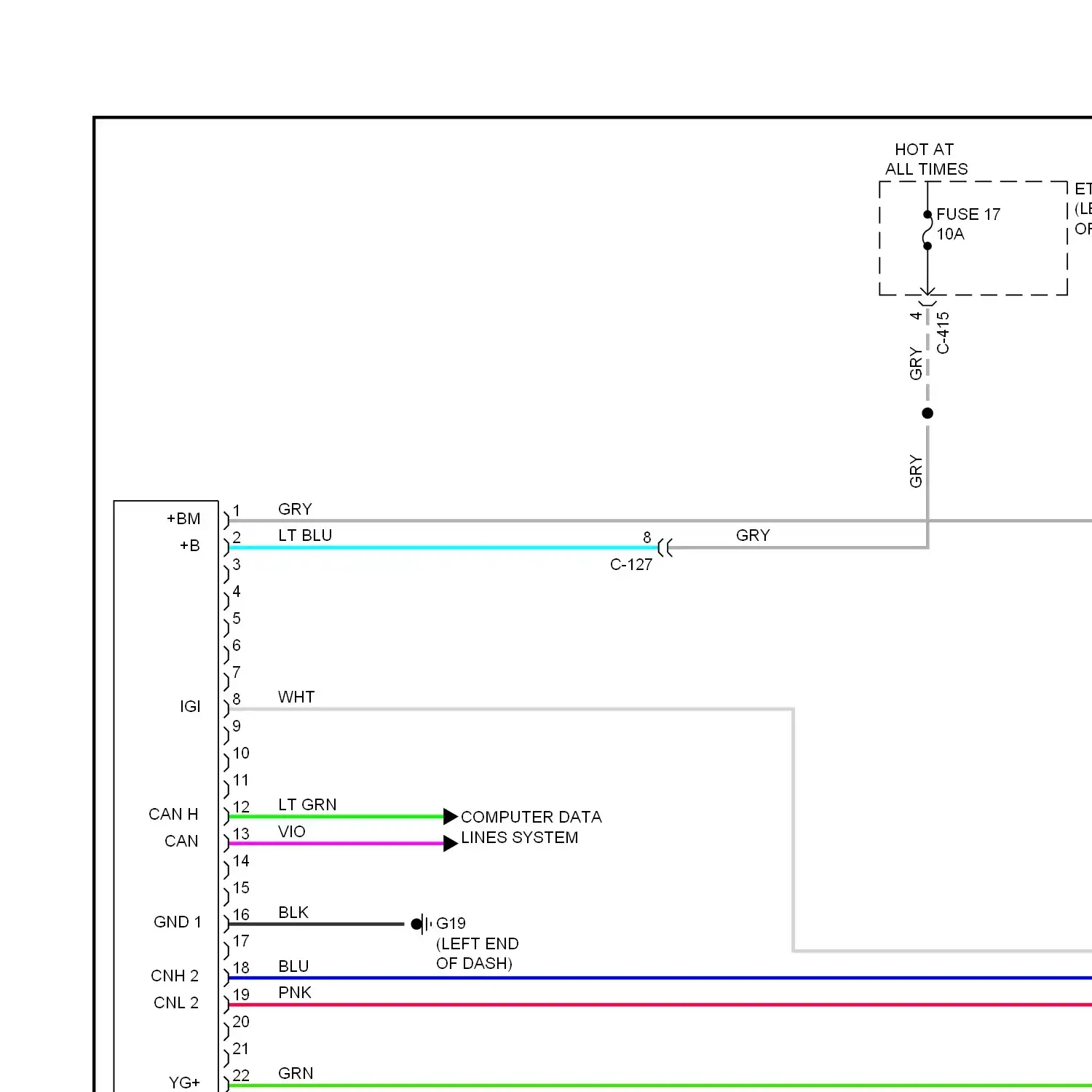Viewport: 1092px width, 1092px height.
Task: Select the LT GRN wire color label
Action: click(x=307, y=804)
